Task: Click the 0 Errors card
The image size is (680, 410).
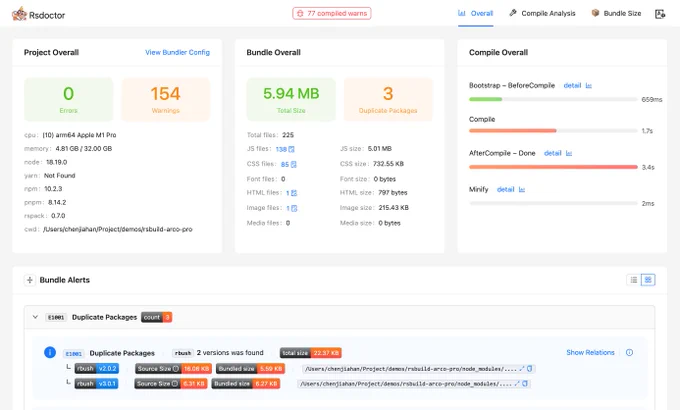Action: tap(69, 99)
